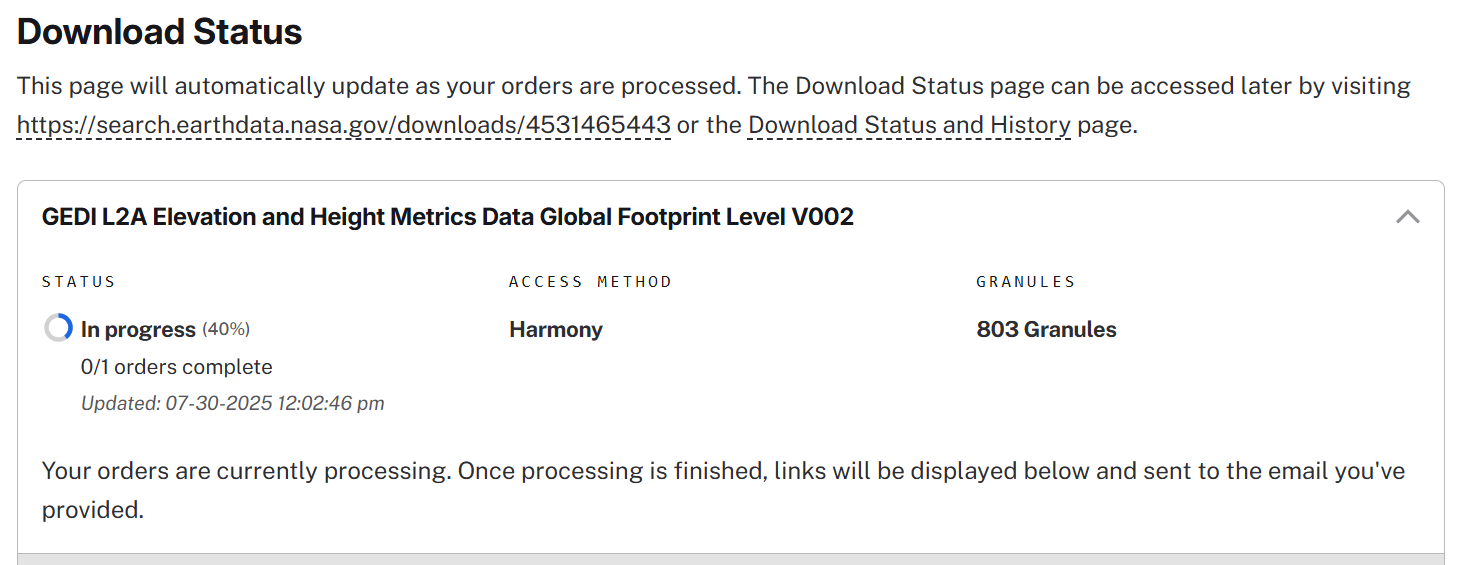Click the "Download Status" page heading

point(160,32)
